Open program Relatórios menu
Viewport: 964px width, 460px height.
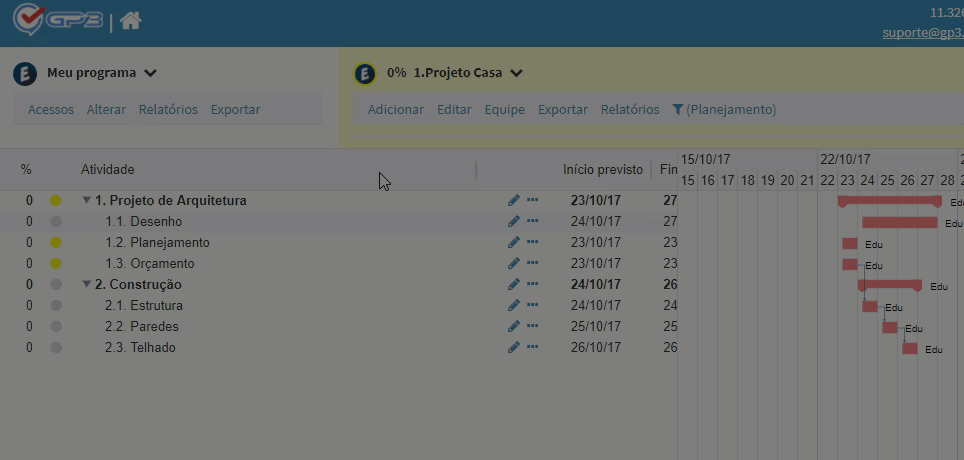point(168,109)
